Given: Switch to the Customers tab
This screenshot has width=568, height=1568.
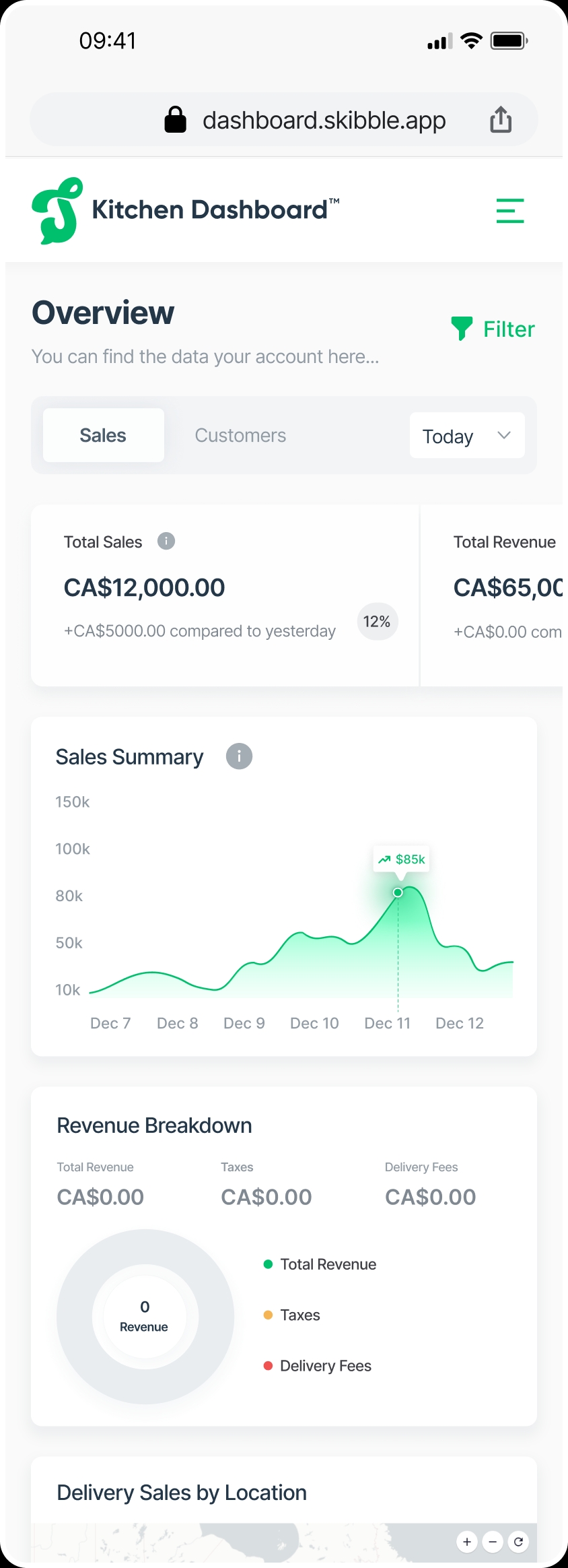Looking at the screenshot, I should [x=240, y=436].
